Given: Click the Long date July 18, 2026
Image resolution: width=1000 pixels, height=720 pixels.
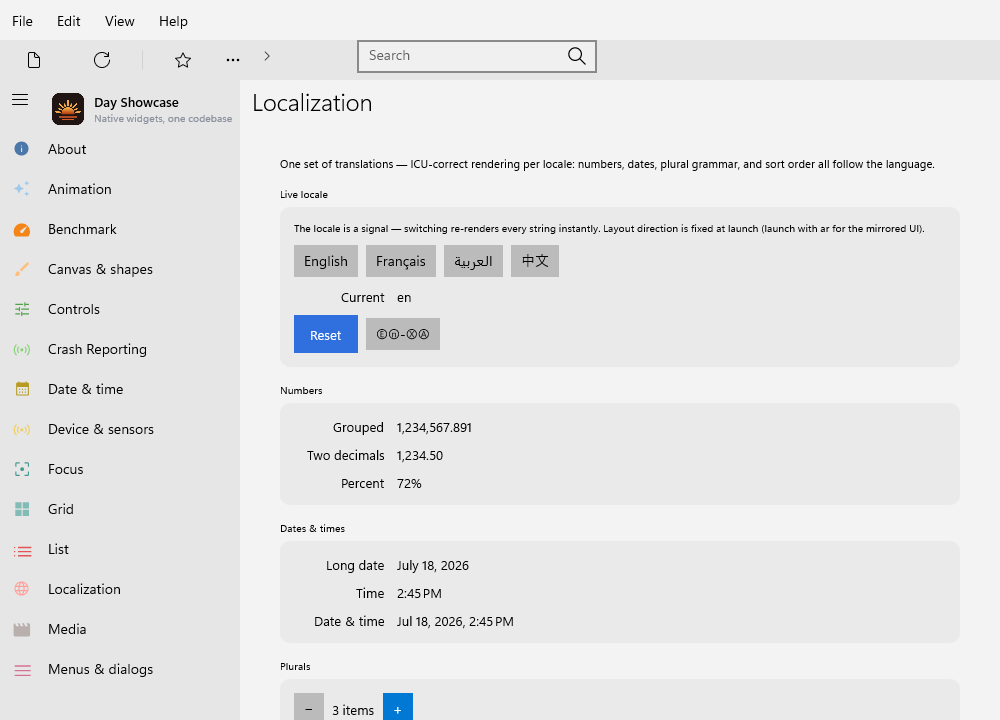Looking at the screenshot, I should [432, 566].
